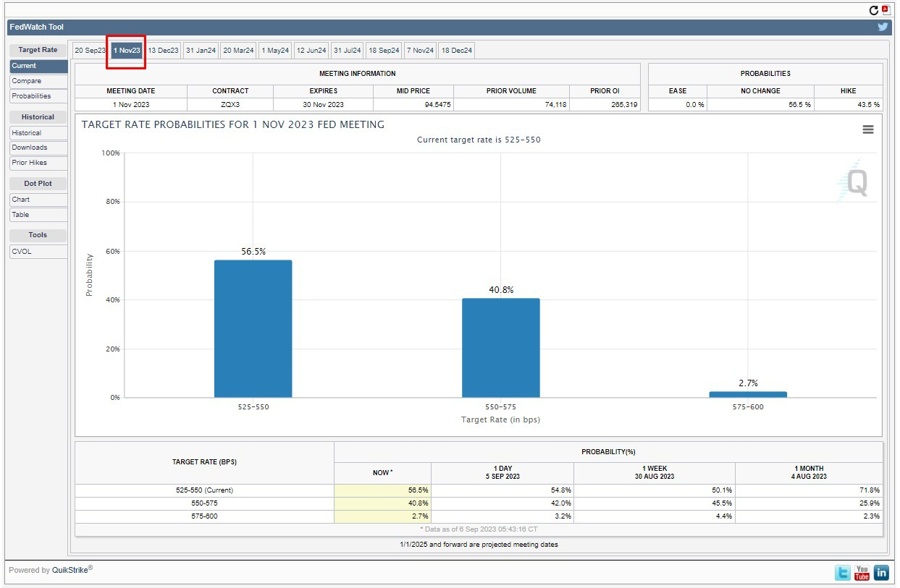This screenshot has width=900, height=588.
Task: Click the footer Twitter icon
Action: click(x=843, y=572)
